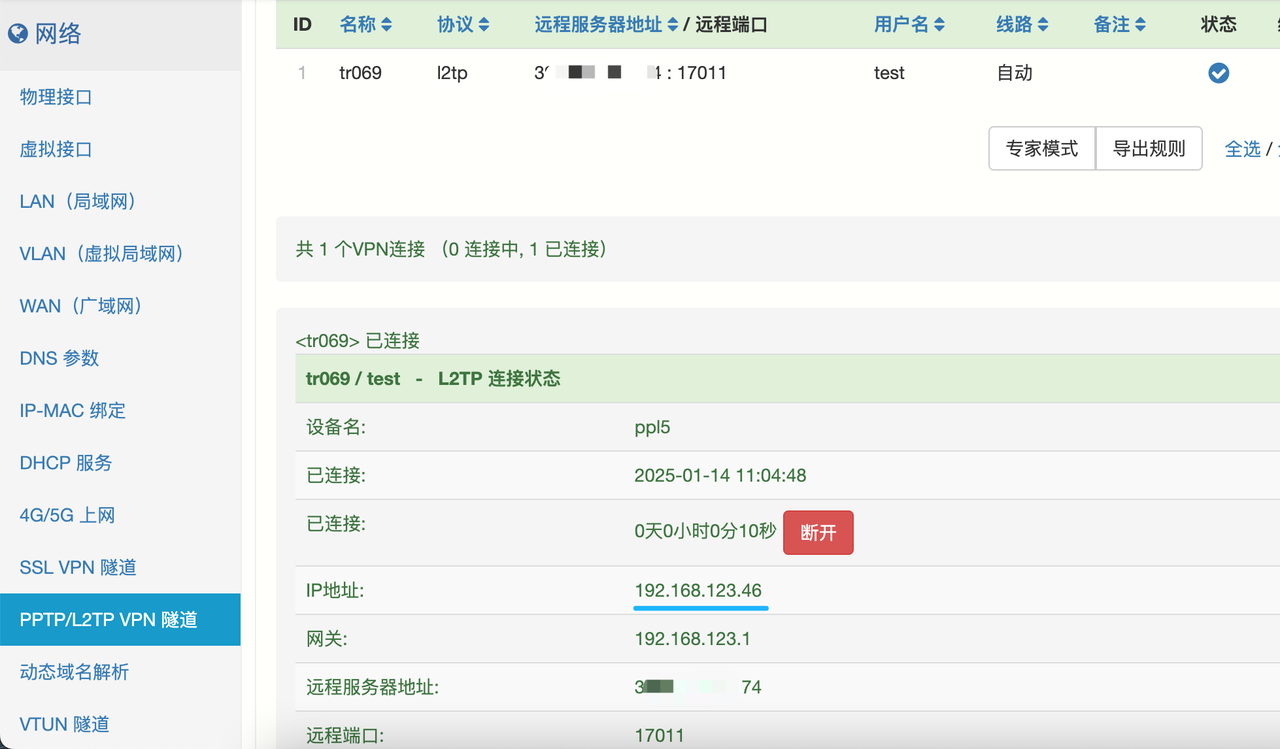1280x749 pixels.
Task: Click the 专家模式 button
Action: pos(1041,149)
